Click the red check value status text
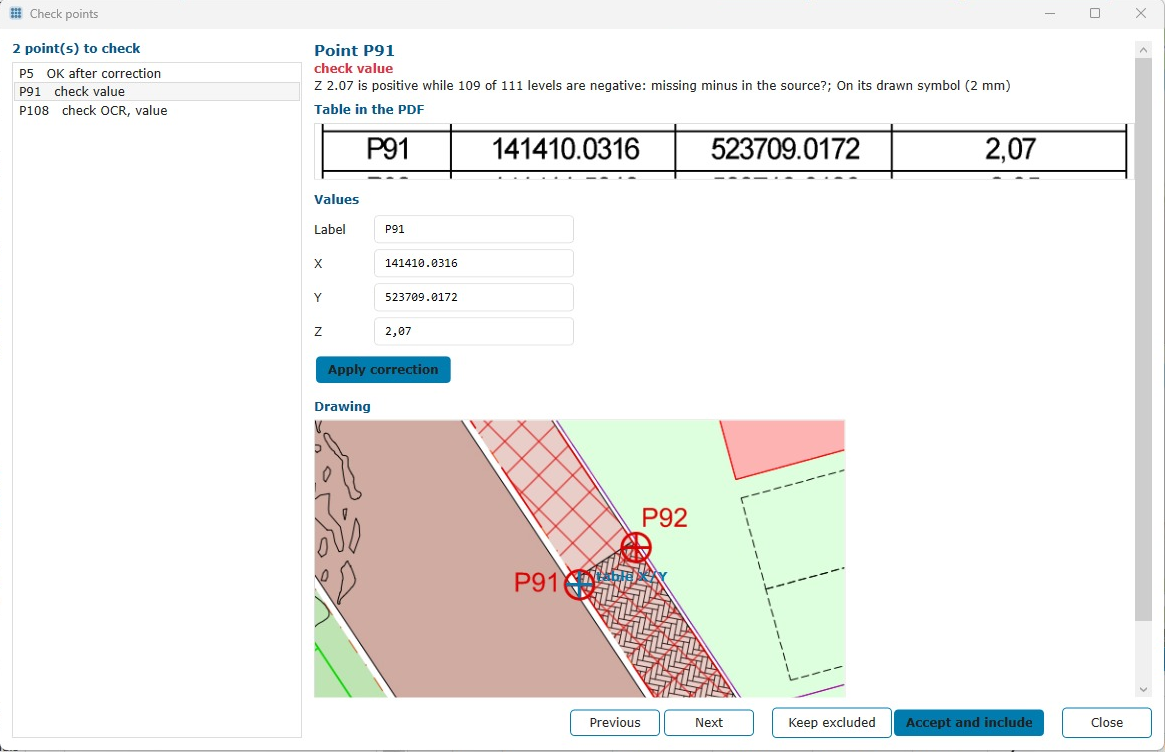Viewport: 1165px width, 752px height. pos(354,68)
